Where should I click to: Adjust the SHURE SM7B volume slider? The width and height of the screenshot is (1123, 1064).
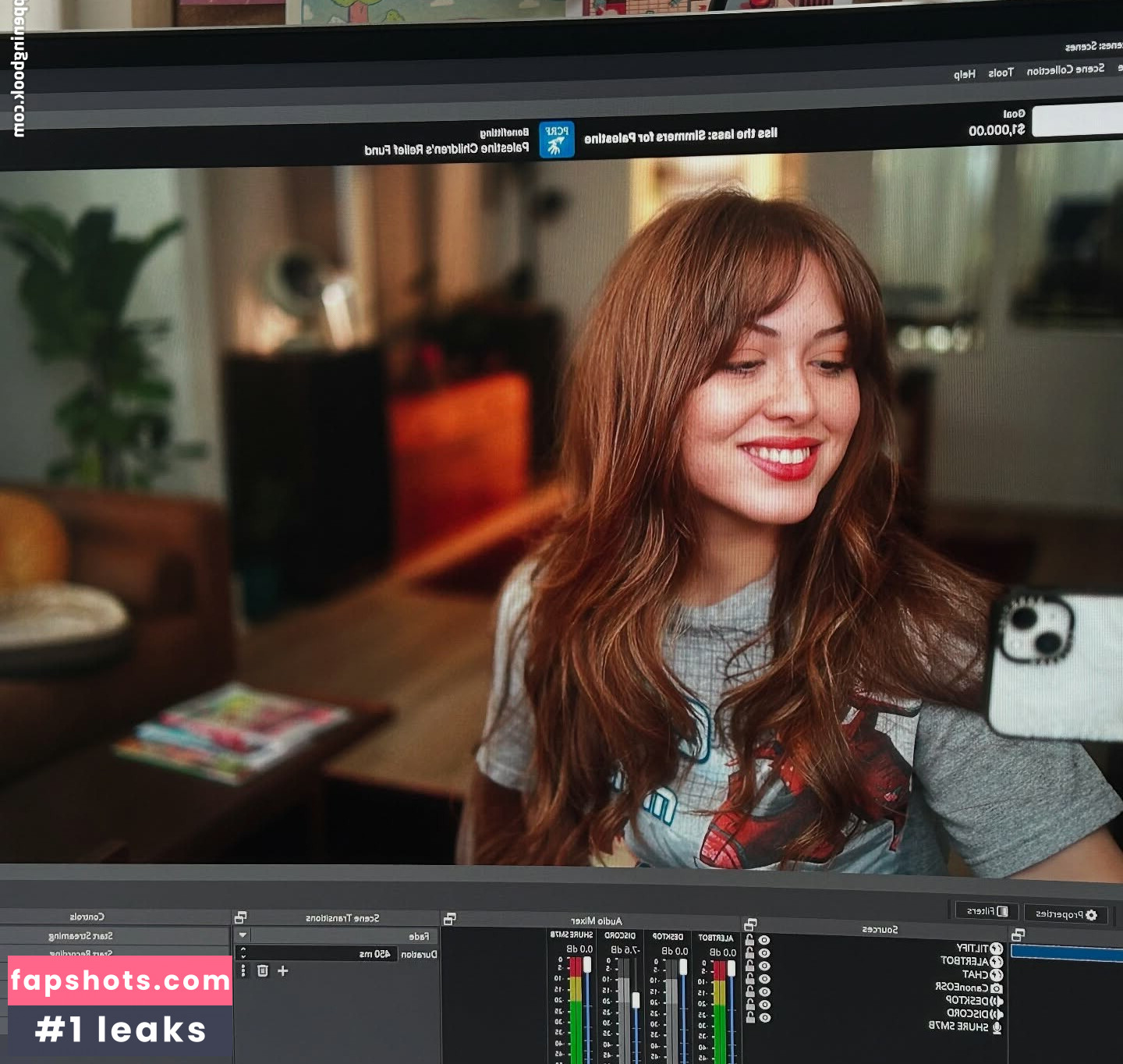tap(587, 964)
